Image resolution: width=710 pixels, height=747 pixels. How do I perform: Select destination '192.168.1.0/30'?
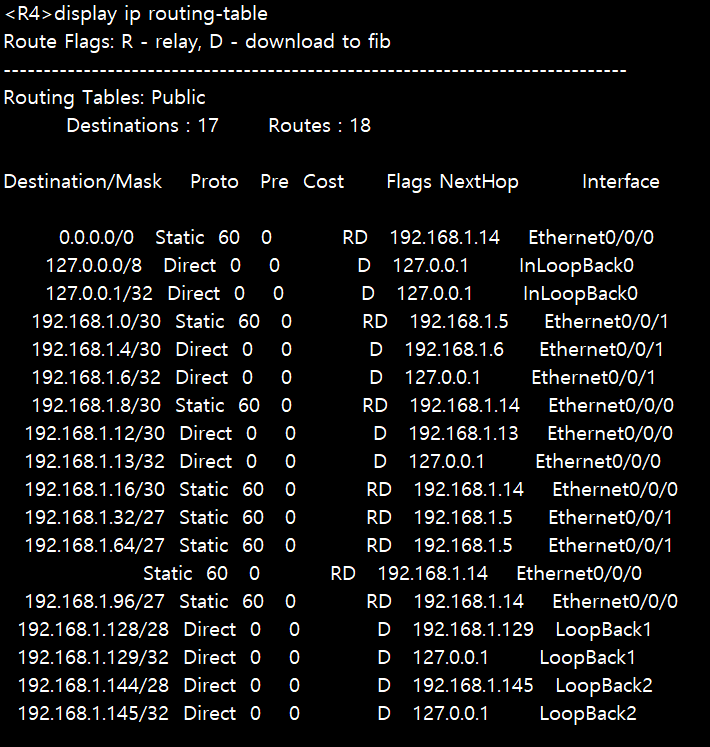click(x=96, y=322)
